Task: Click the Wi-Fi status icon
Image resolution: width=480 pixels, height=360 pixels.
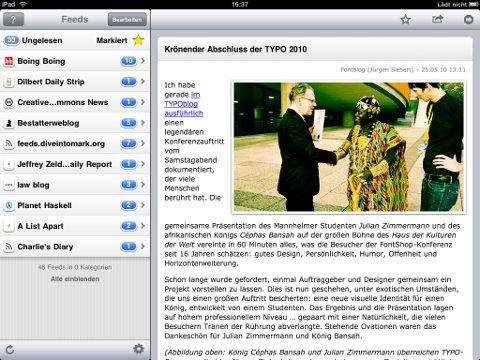Action: click(23, 4)
